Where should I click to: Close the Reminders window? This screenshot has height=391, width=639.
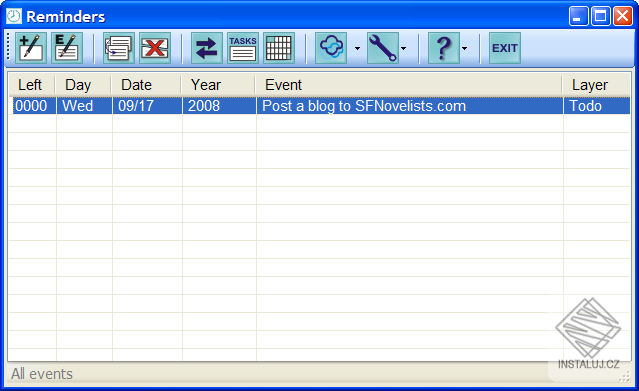click(x=623, y=16)
